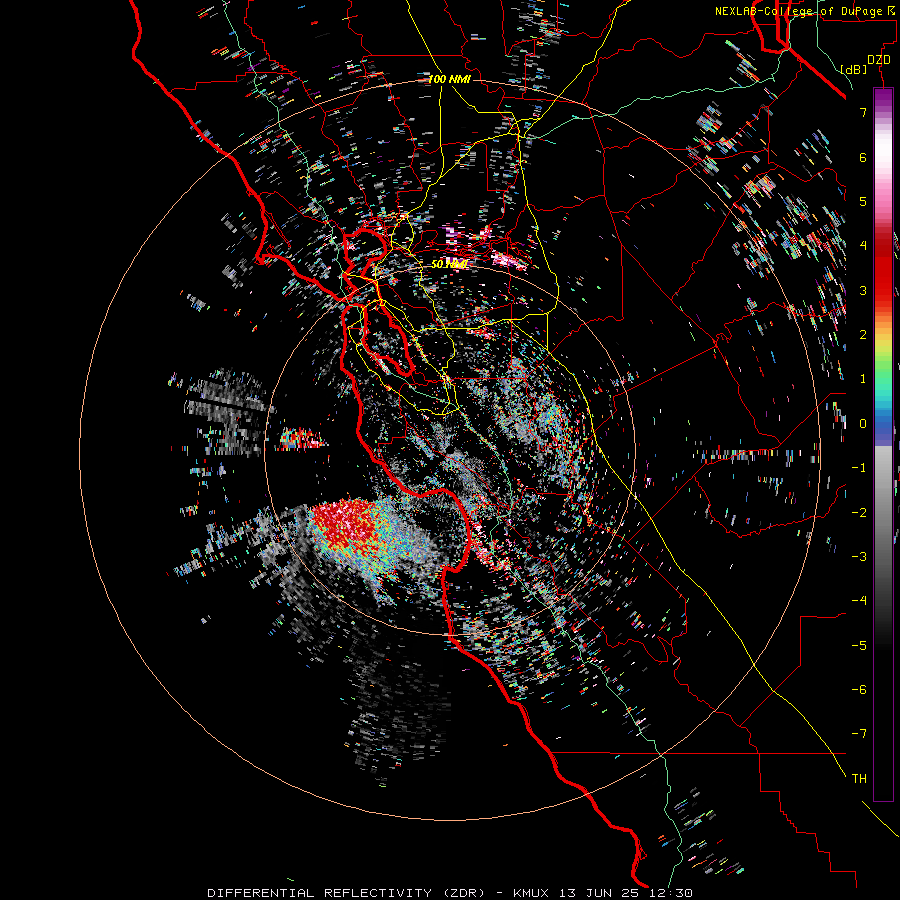Viewport: 900px width, 900px height.
Task: Click the "-3" value on the color scale
Action: click(859, 557)
